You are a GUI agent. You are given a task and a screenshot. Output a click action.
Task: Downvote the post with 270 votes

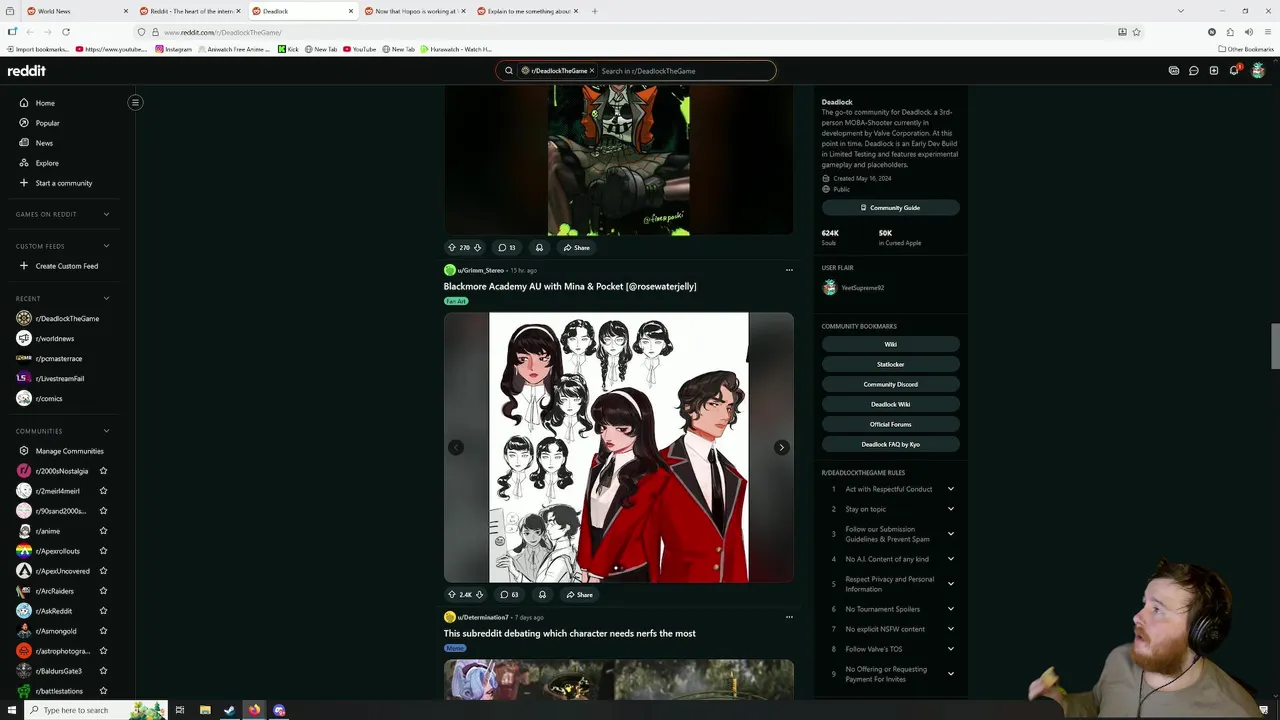477,248
